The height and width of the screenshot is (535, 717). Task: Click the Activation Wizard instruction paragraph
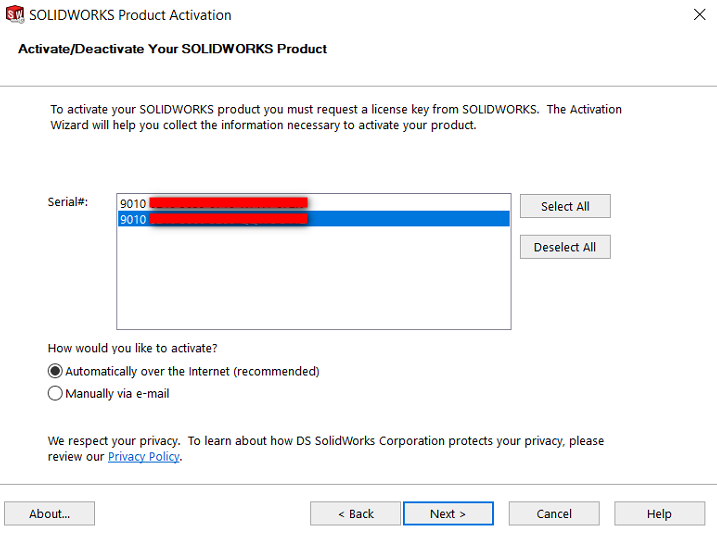(336, 117)
